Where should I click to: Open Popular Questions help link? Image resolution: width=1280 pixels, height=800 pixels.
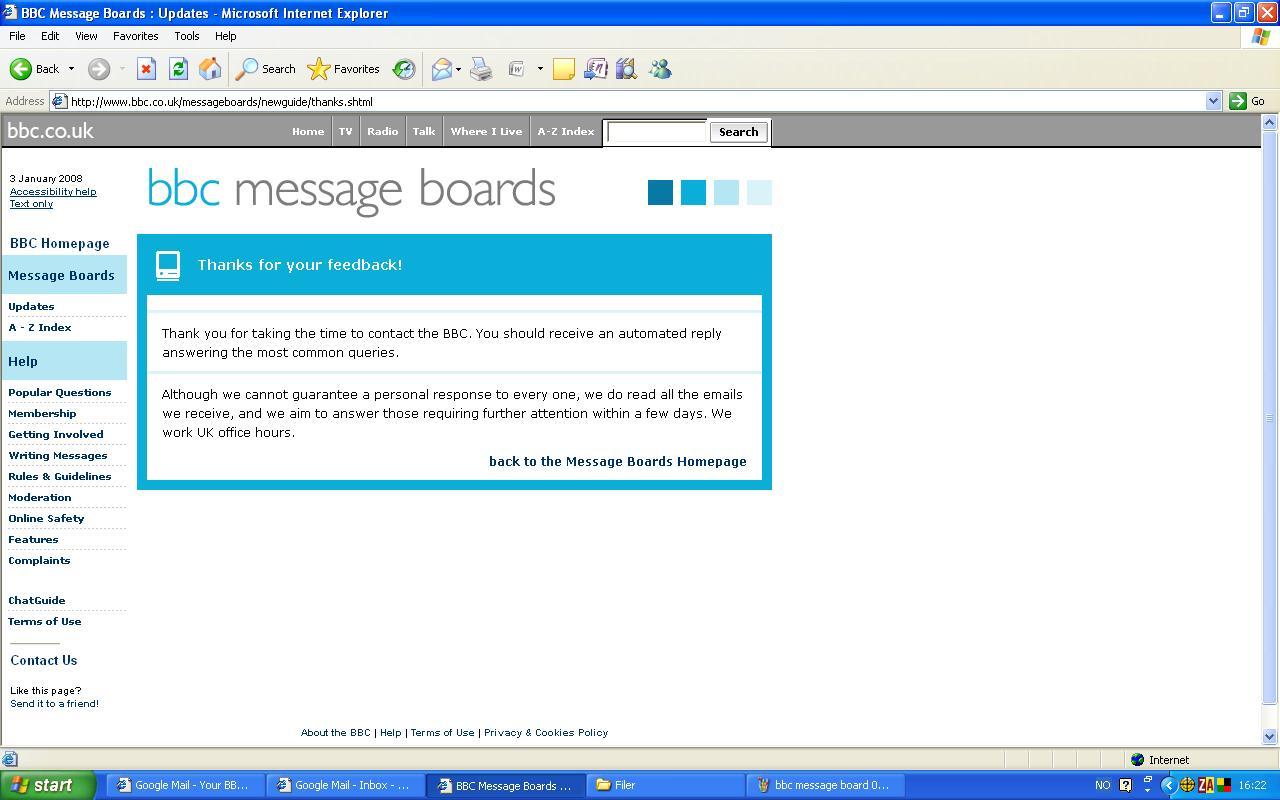(x=60, y=392)
